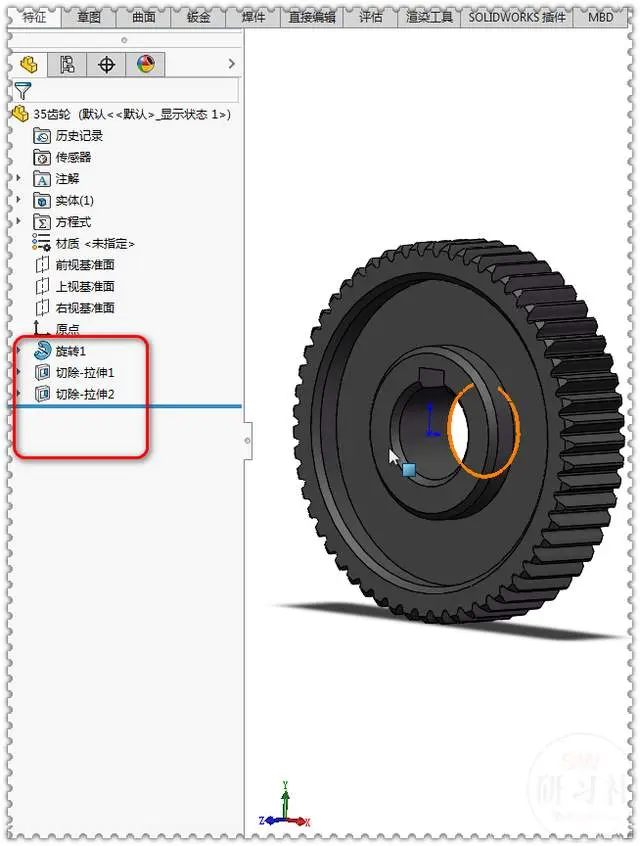The image size is (640, 846).
Task: Open the DimXpertManager crosshair tab icon
Action: [106, 65]
